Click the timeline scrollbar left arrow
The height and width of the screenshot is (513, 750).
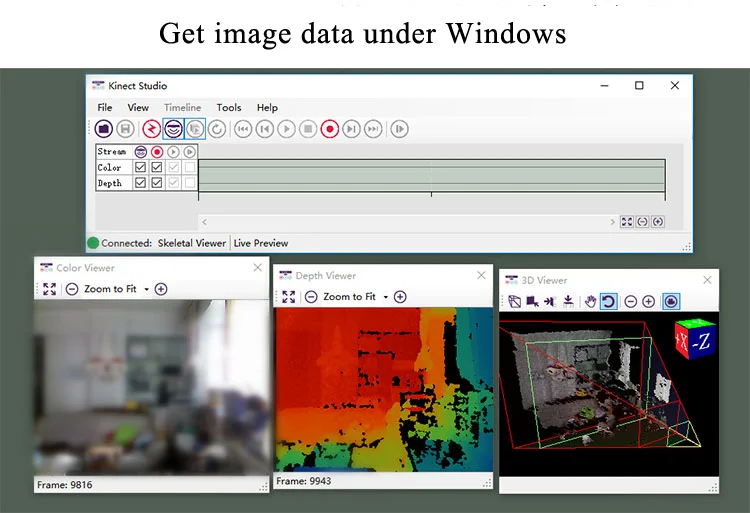click(205, 222)
